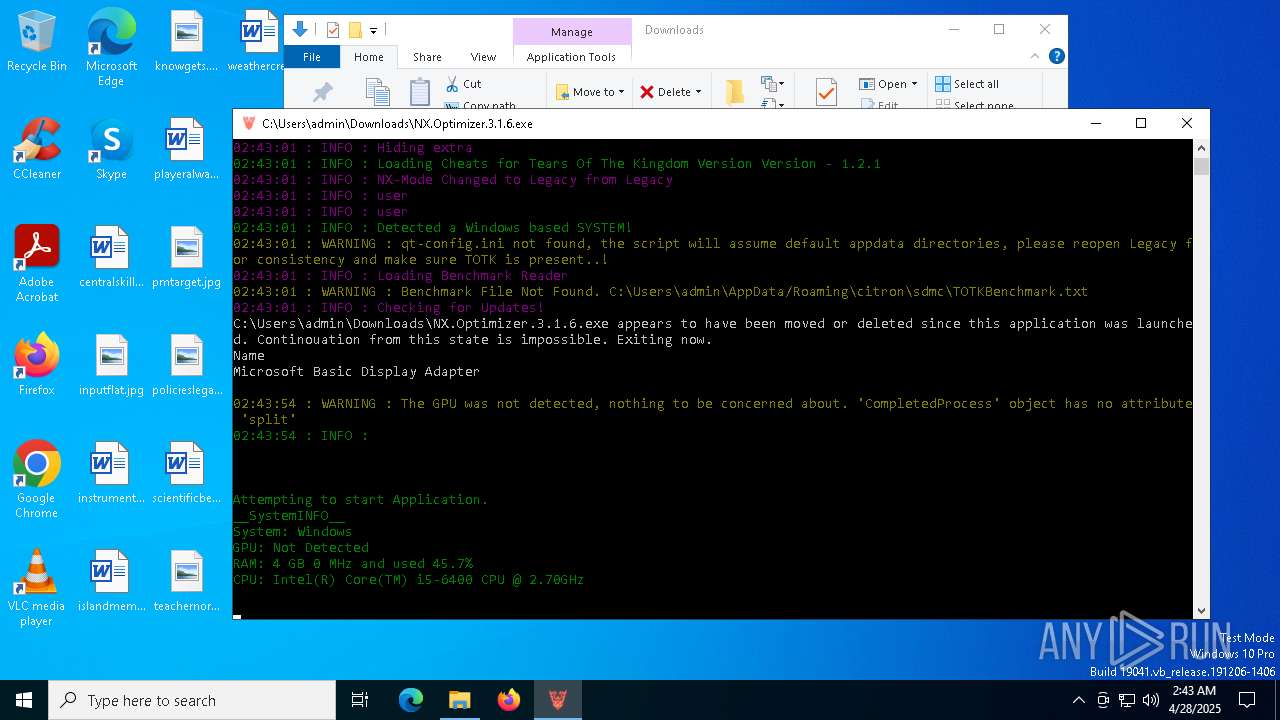
Task: Open File Explorer from the taskbar
Action: pyautogui.click(x=459, y=700)
